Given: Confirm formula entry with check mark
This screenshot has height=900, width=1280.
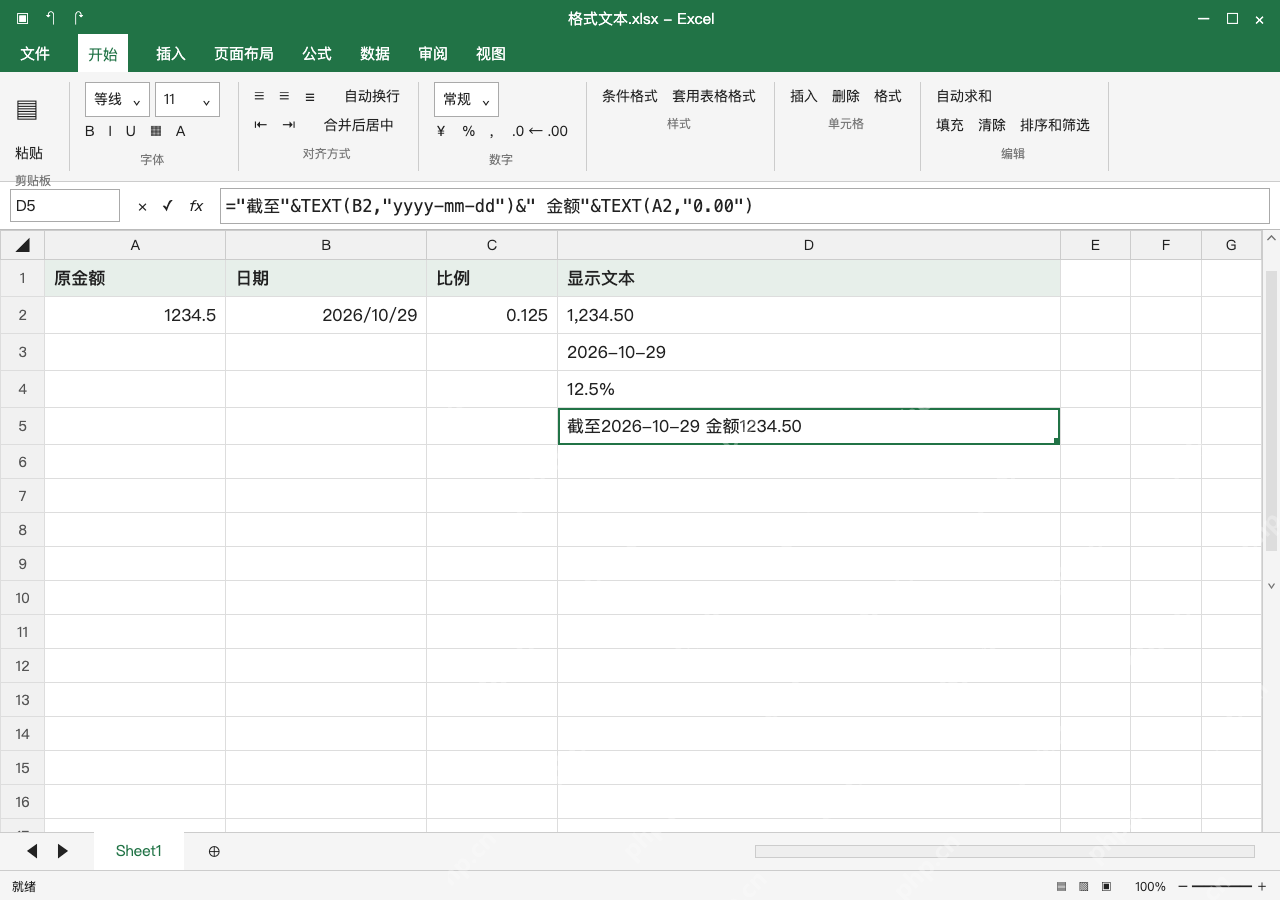Looking at the screenshot, I should click(167, 206).
